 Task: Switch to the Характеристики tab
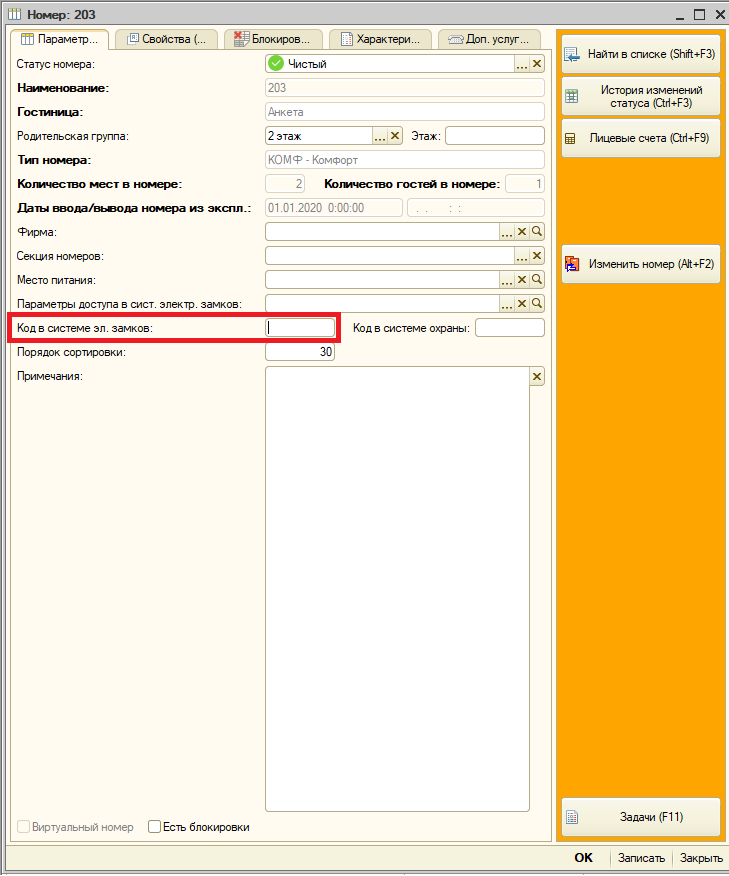coord(380,39)
